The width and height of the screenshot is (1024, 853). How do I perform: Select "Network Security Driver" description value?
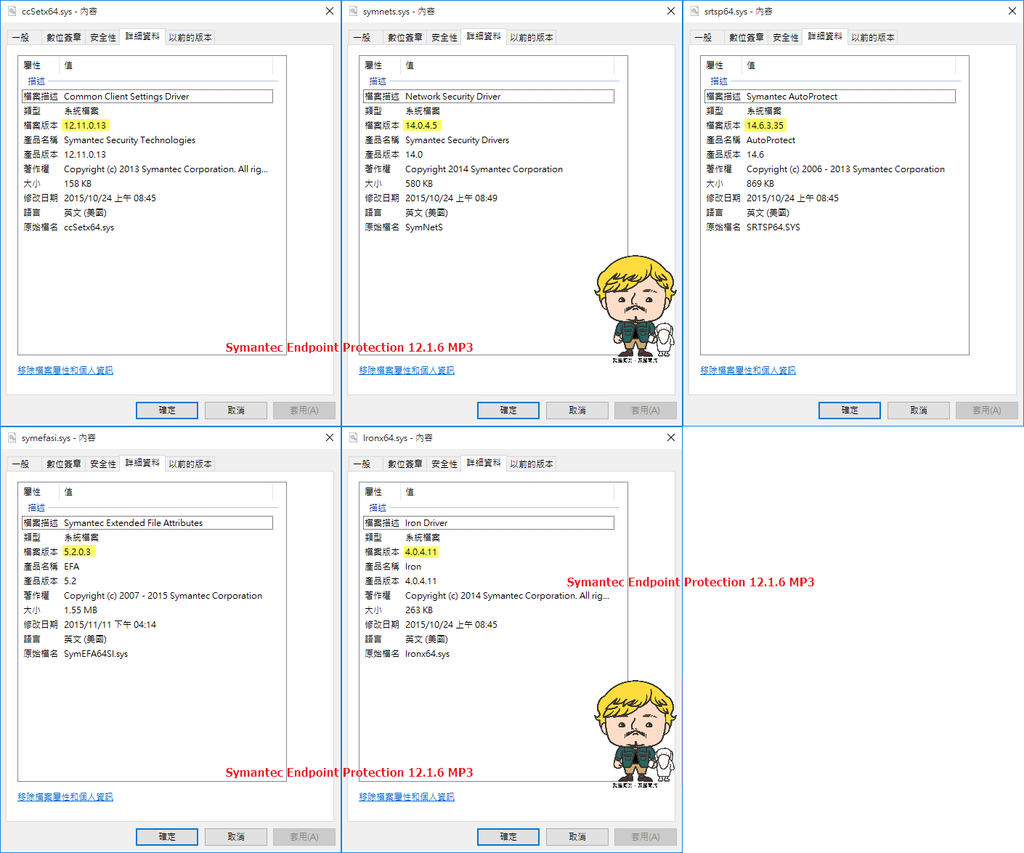(453, 97)
